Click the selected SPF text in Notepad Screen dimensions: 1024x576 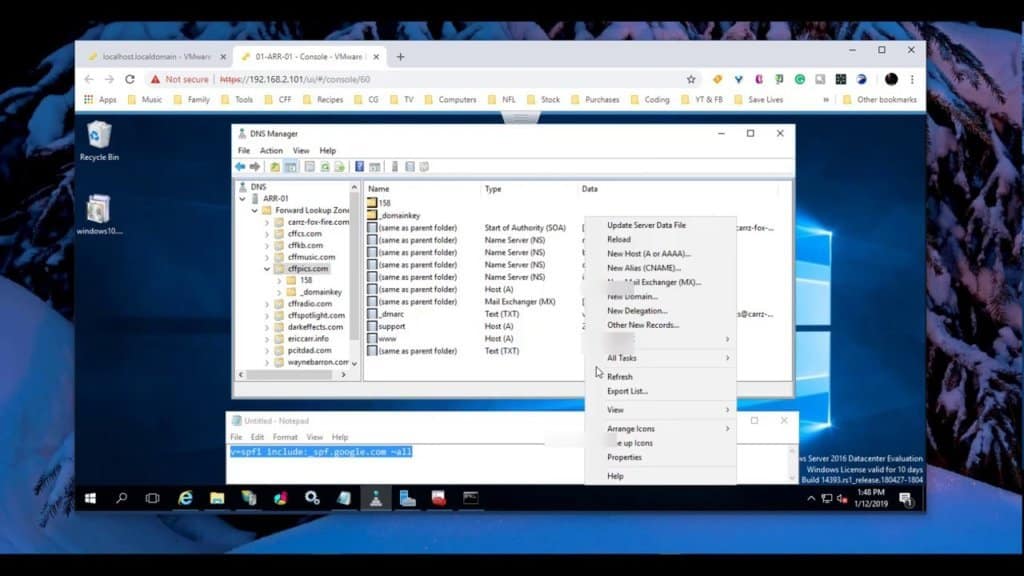[321, 452]
